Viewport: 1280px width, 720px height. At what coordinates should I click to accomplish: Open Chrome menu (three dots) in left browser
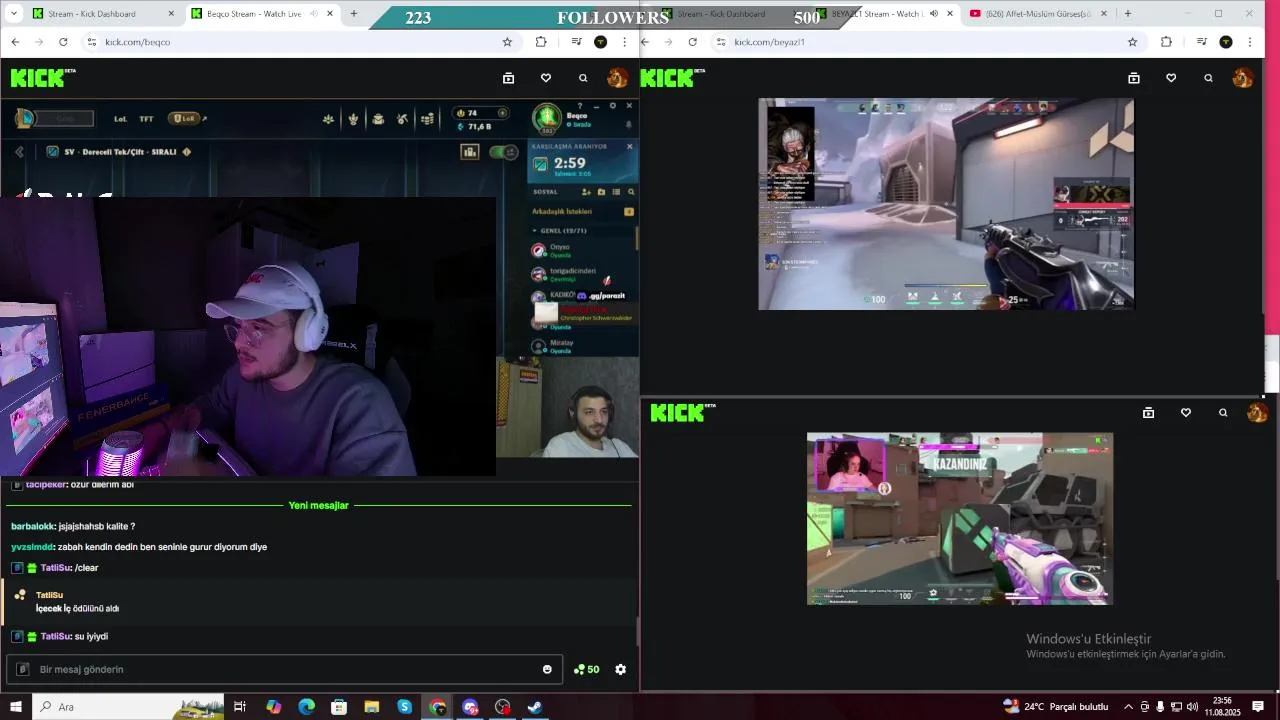625,42
